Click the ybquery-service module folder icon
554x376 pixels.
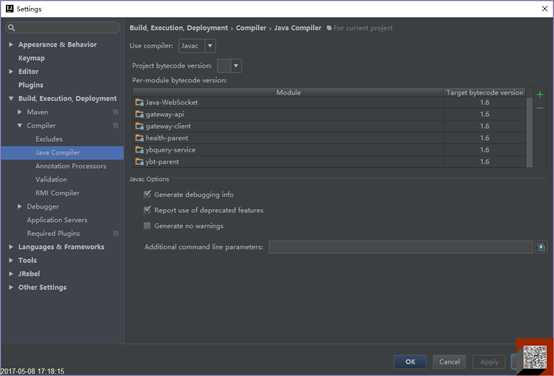pyautogui.click(x=140, y=150)
